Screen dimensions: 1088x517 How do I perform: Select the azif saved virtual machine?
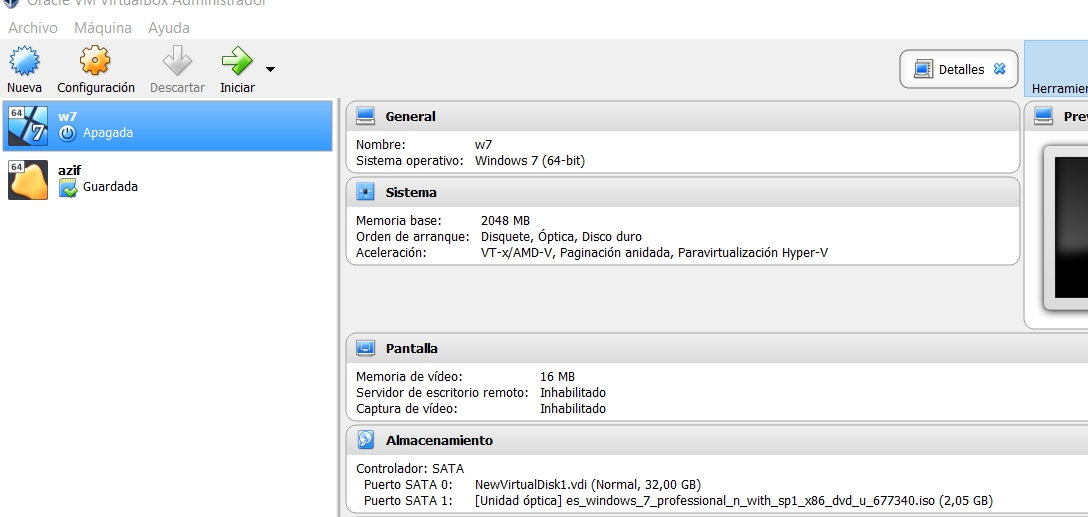pyautogui.click(x=167, y=179)
